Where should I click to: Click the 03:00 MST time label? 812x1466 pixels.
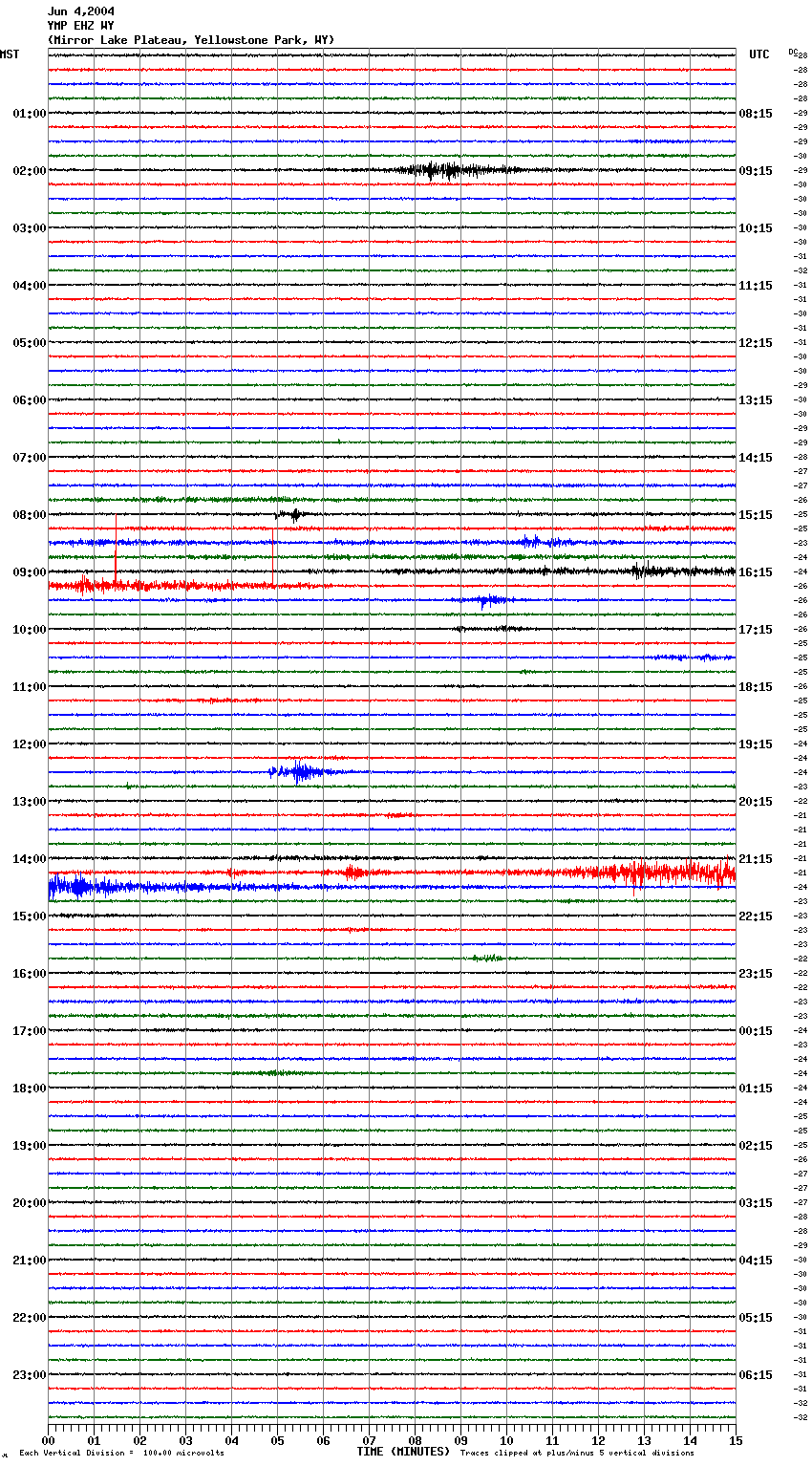[x=30, y=228]
